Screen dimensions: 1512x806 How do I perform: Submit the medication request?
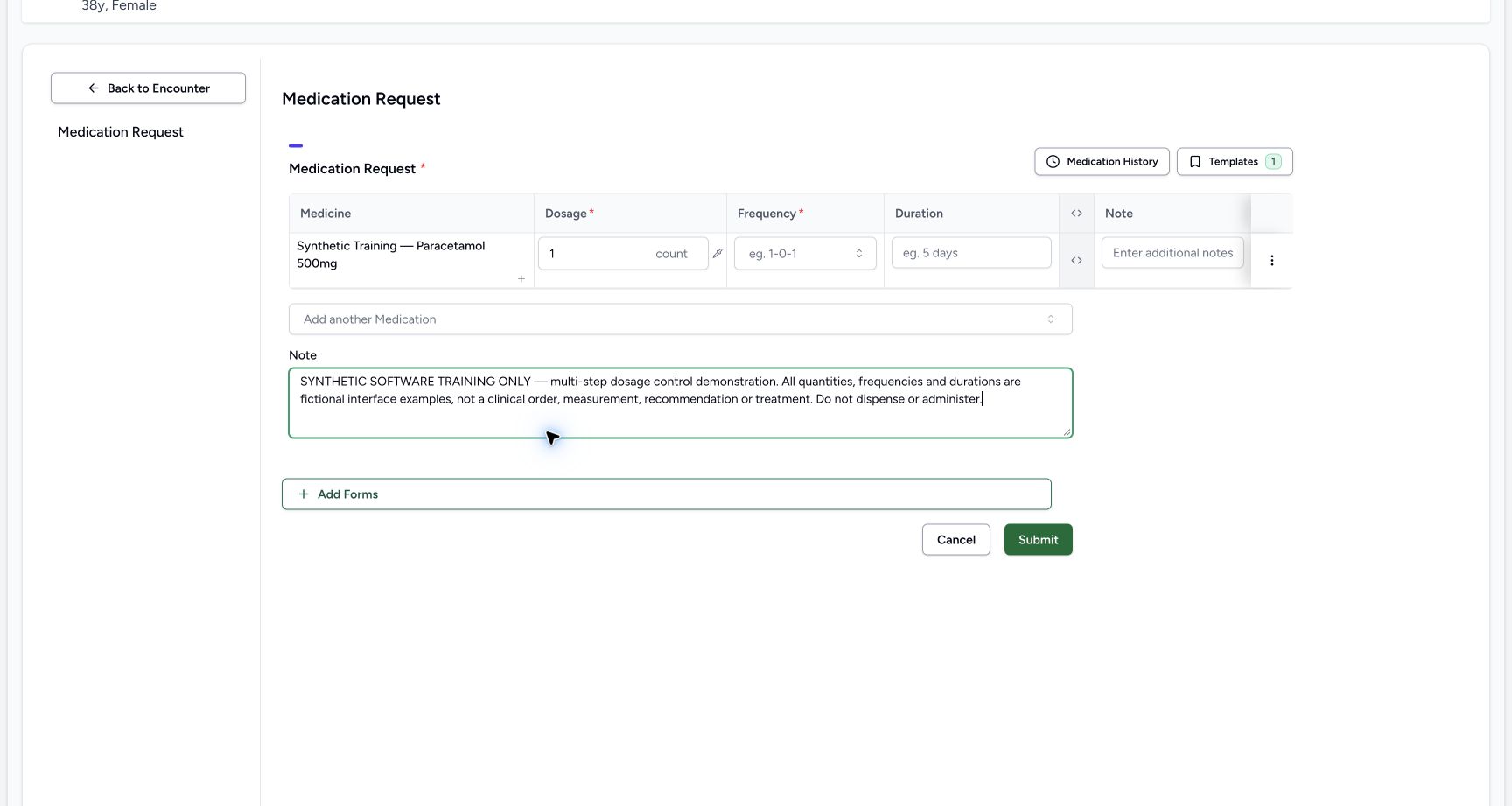[x=1038, y=539]
